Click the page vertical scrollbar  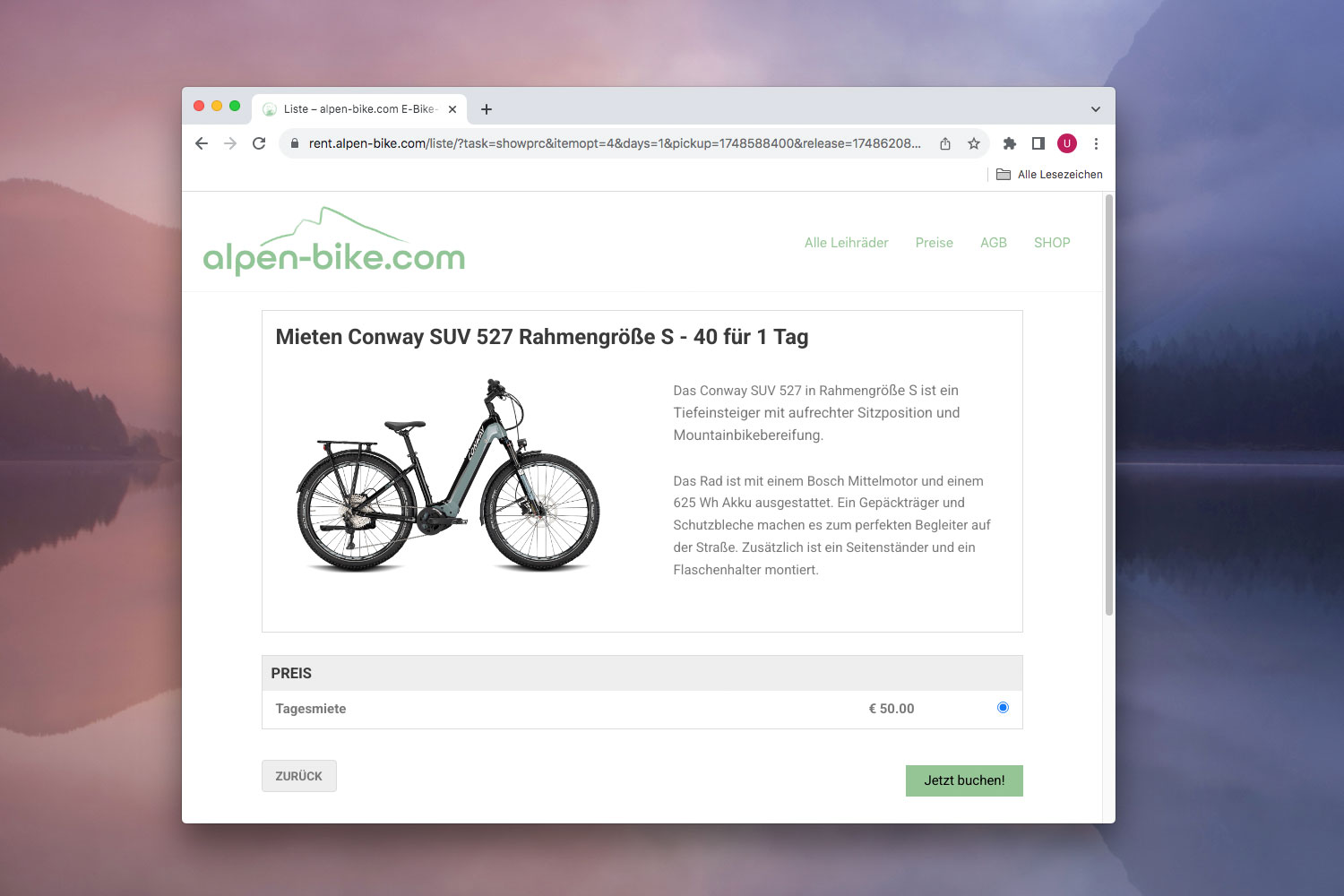click(1109, 403)
